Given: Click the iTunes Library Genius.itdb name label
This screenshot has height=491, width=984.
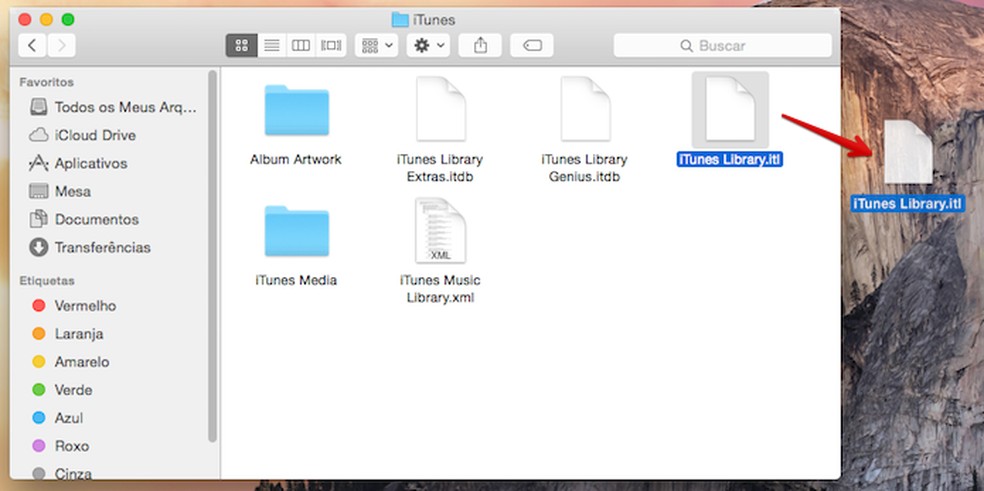Looking at the screenshot, I should (x=584, y=168).
